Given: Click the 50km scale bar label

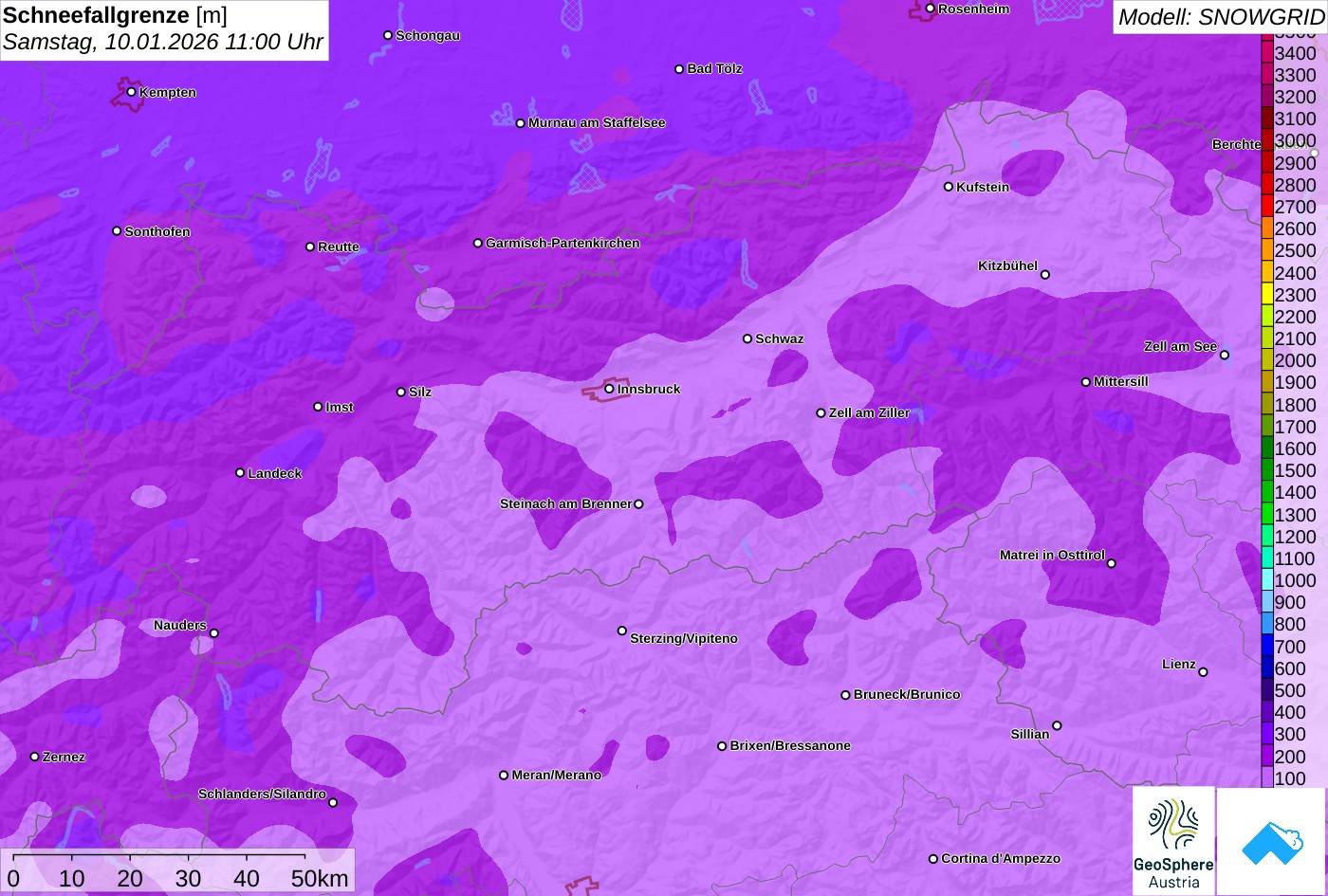Looking at the screenshot, I should [x=320, y=879].
